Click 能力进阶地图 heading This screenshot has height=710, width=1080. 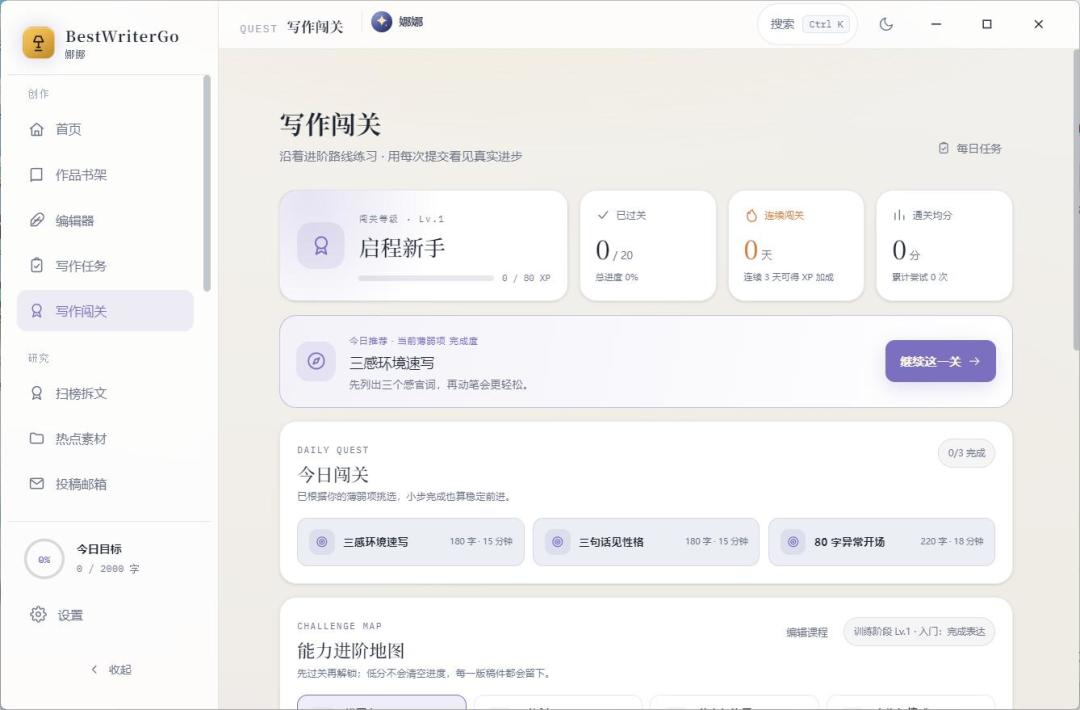pos(351,651)
